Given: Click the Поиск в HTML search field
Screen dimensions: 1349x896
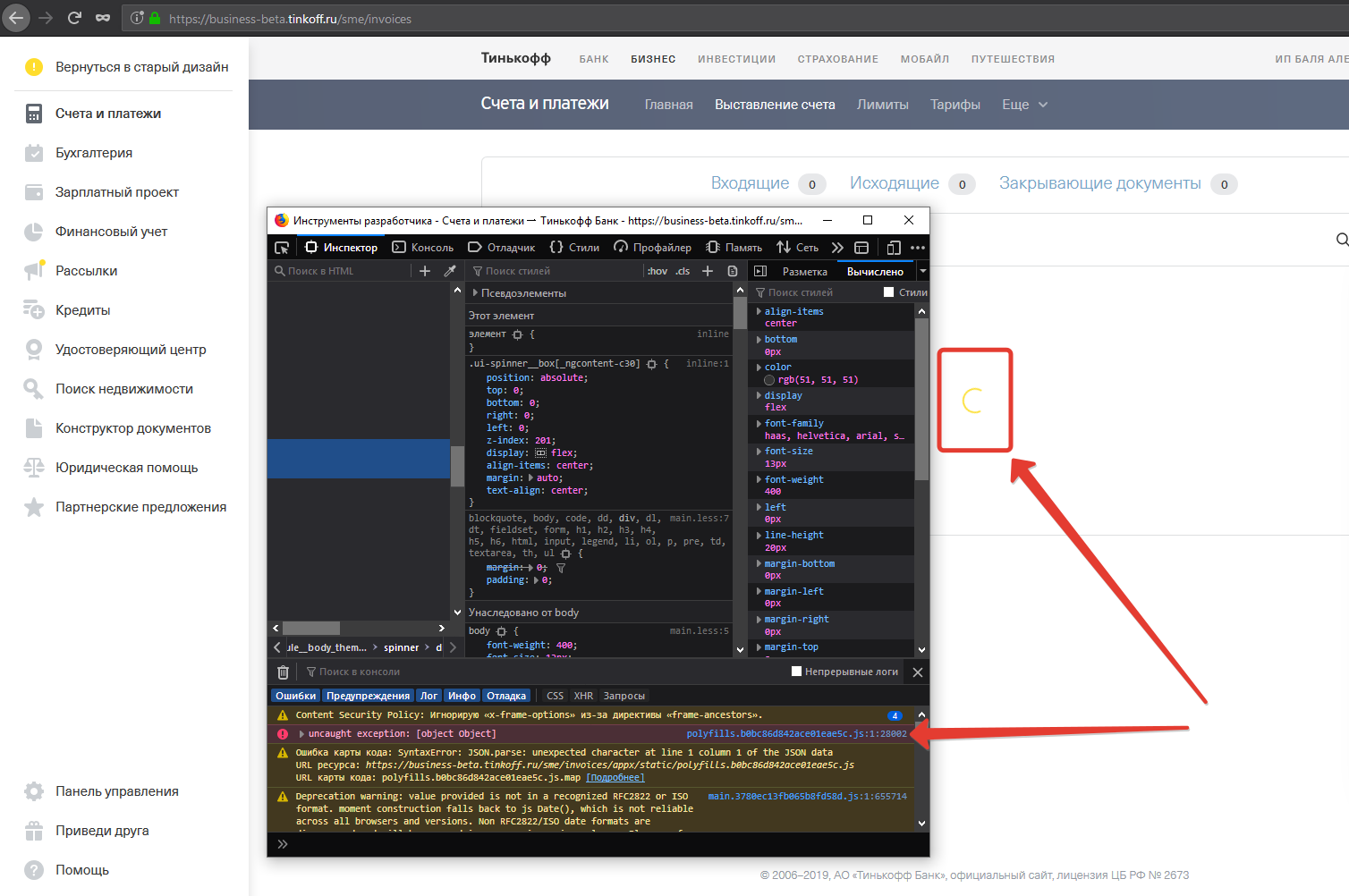Looking at the screenshot, I should [x=344, y=271].
